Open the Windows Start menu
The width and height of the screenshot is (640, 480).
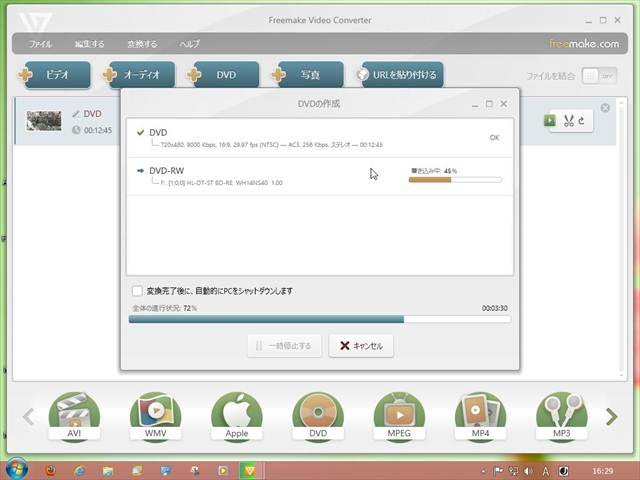point(17,468)
